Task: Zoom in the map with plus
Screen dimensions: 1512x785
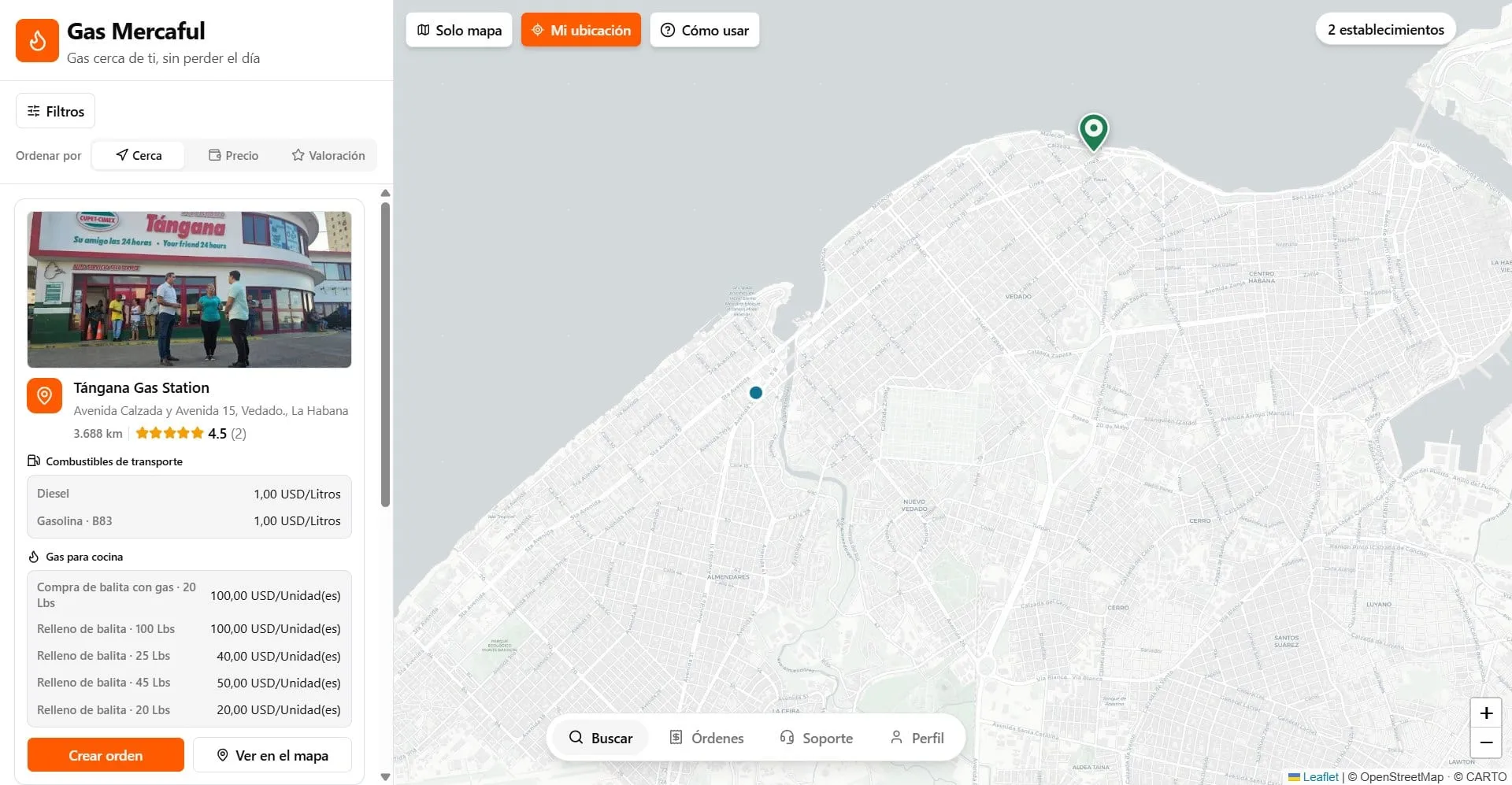Action: click(1486, 713)
